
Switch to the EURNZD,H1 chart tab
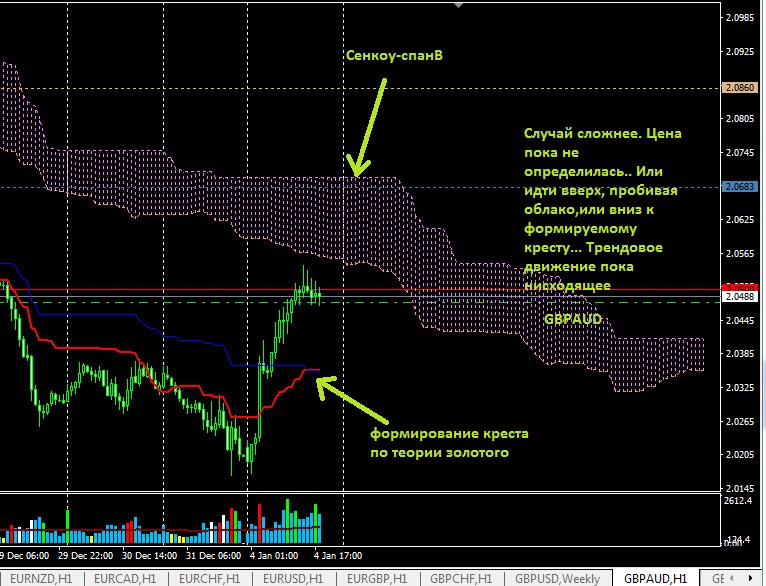click(x=41, y=579)
